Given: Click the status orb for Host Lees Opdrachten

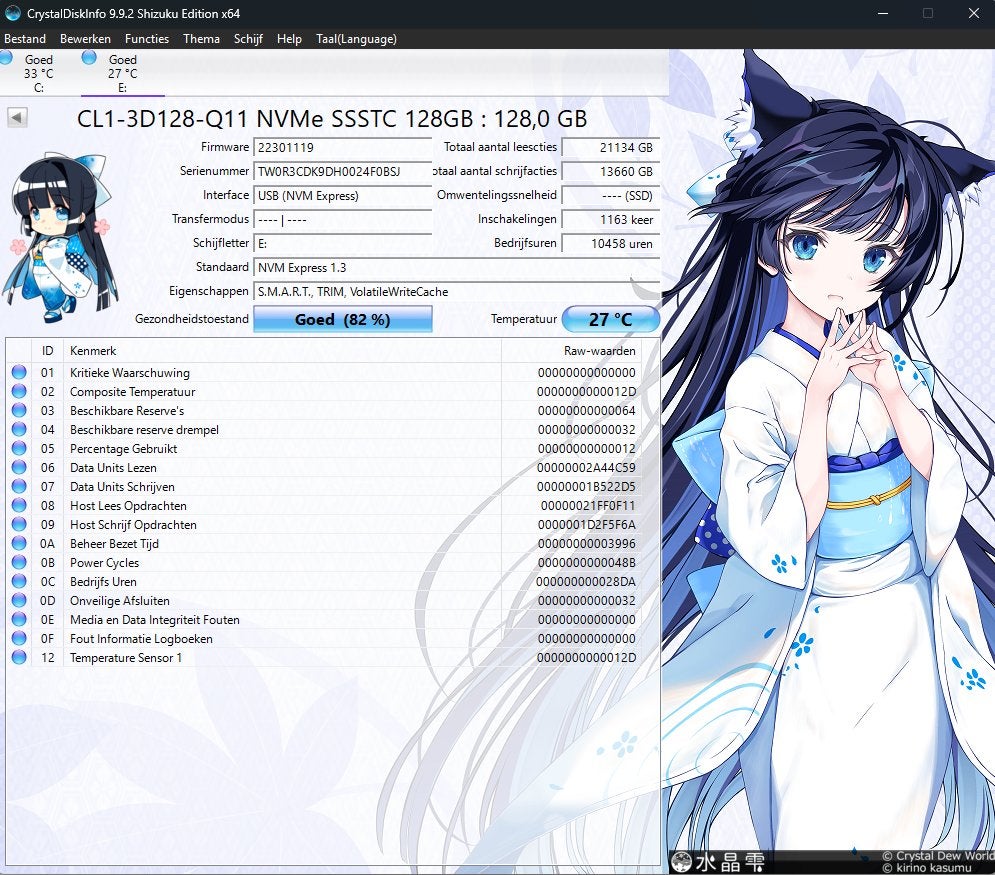Looking at the screenshot, I should [19, 506].
